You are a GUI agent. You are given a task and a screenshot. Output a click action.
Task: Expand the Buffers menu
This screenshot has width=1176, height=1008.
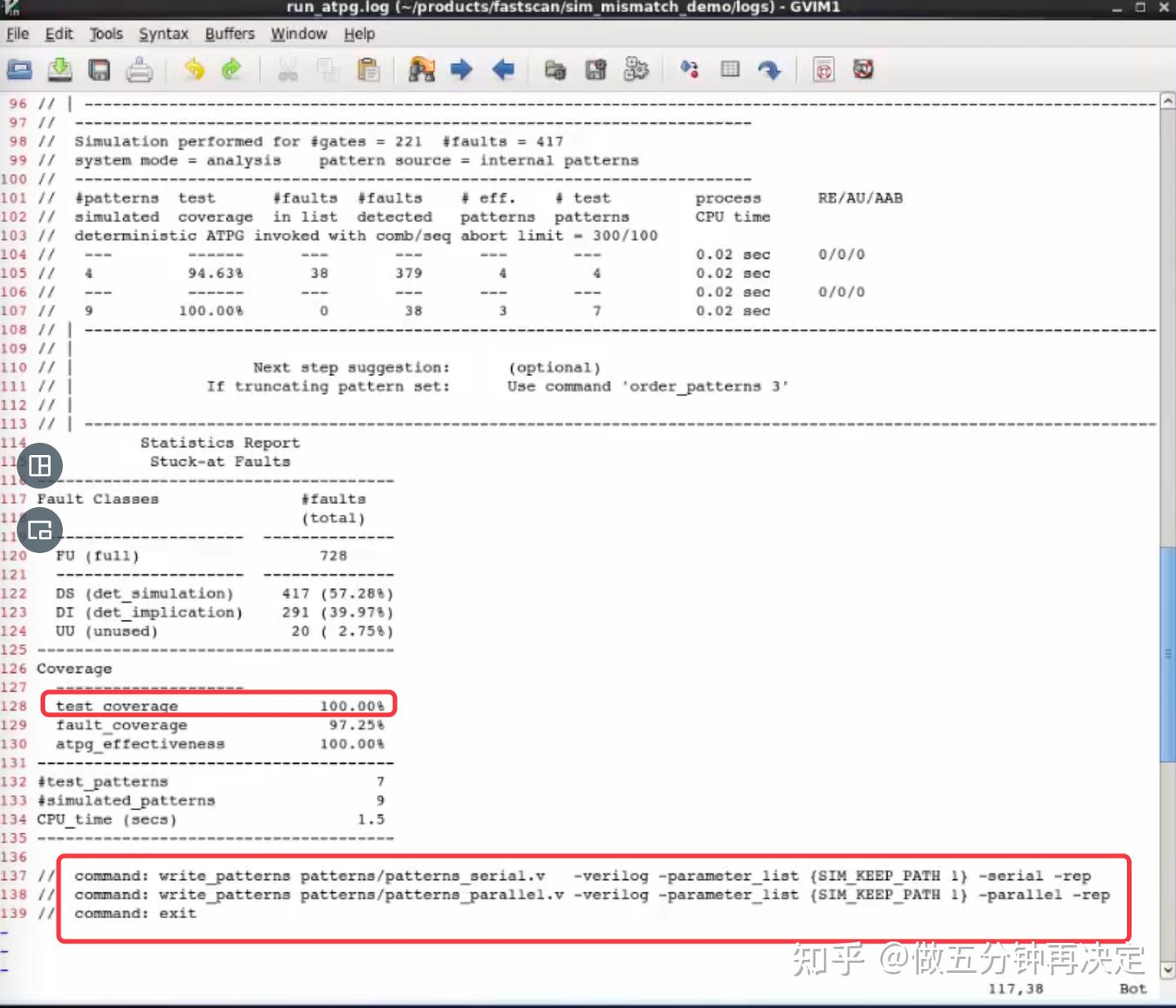pyautogui.click(x=229, y=33)
